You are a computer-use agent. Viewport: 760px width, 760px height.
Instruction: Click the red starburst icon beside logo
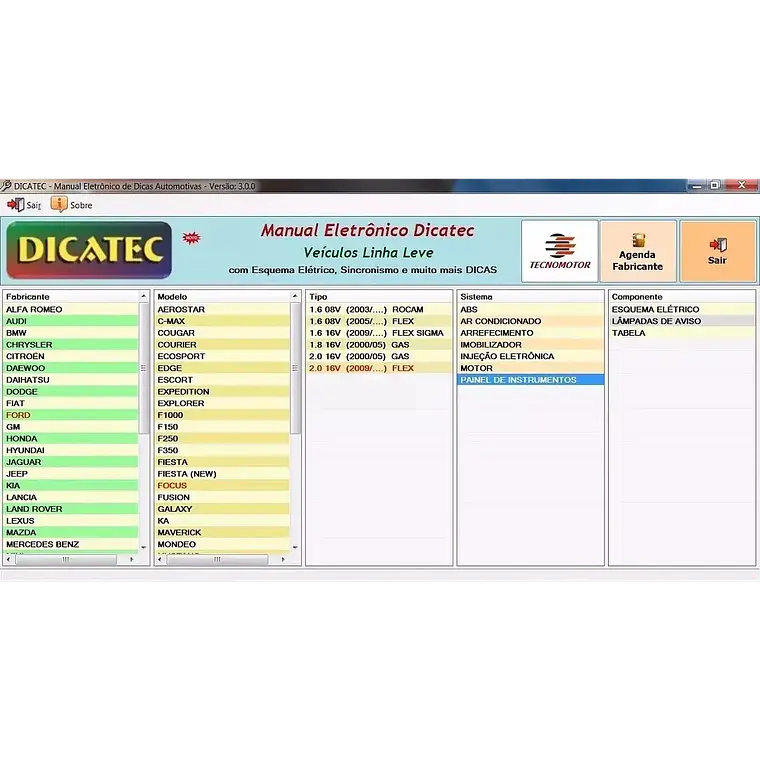pyautogui.click(x=191, y=238)
